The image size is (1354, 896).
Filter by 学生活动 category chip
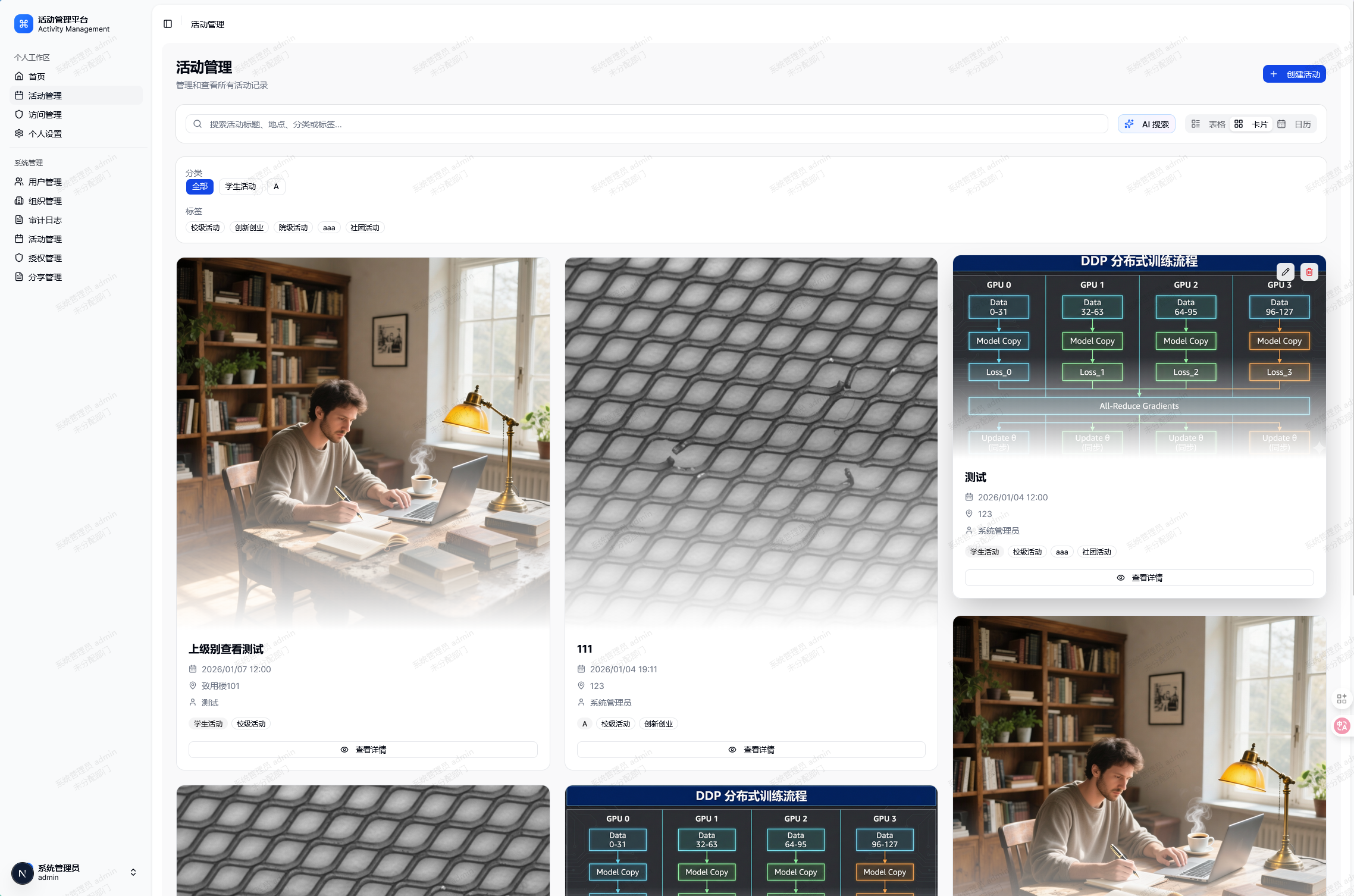click(240, 187)
